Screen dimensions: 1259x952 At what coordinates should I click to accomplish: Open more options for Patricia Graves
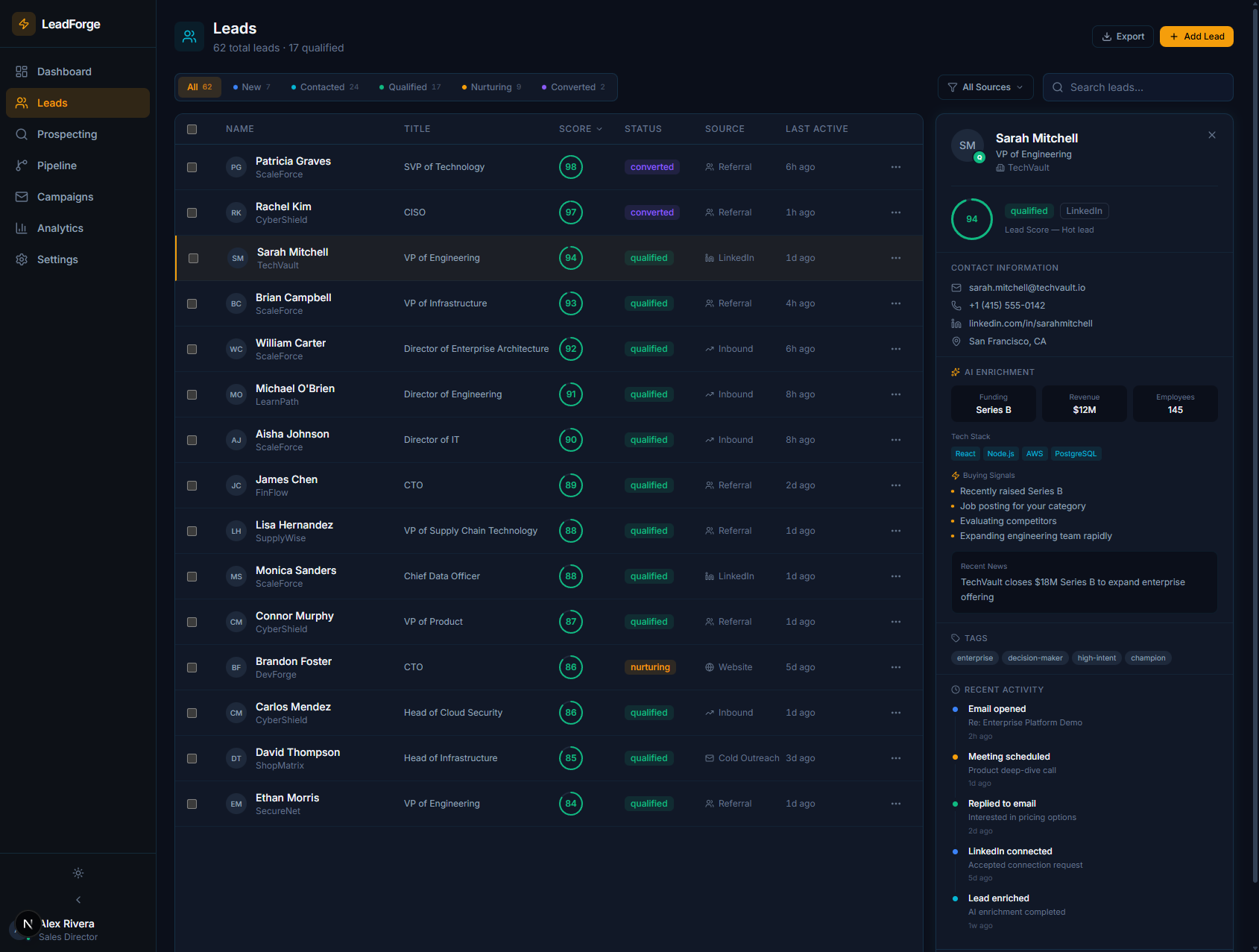tap(895, 167)
